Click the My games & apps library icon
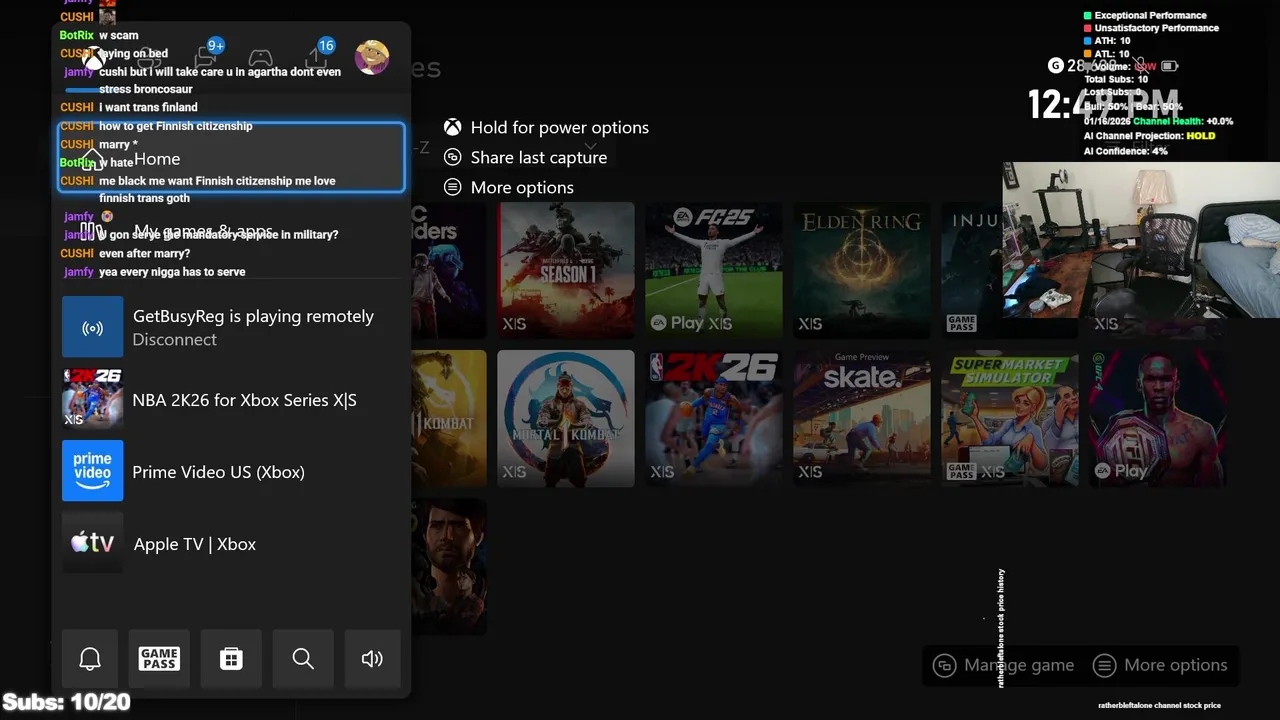 click(x=92, y=231)
